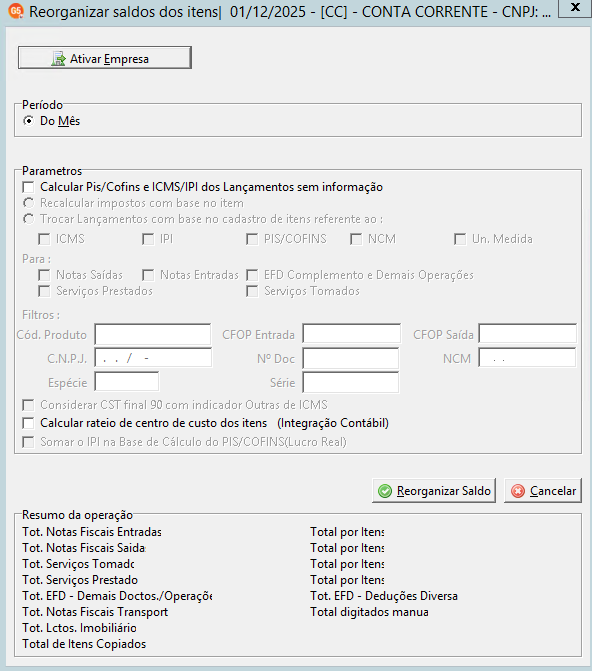Viewport: 592px width, 671px height.
Task: Tick the ICMS checkbox
Action: point(44,239)
